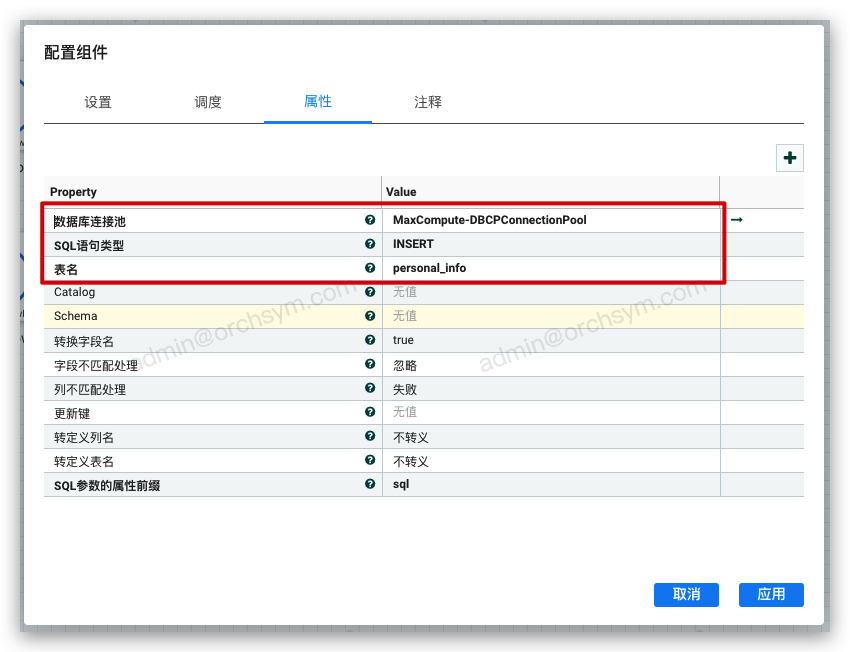Viewport: 850px width, 652px height.
Task: Open the 失败 value for 列不匹配处理
Action: pos(405,389)
